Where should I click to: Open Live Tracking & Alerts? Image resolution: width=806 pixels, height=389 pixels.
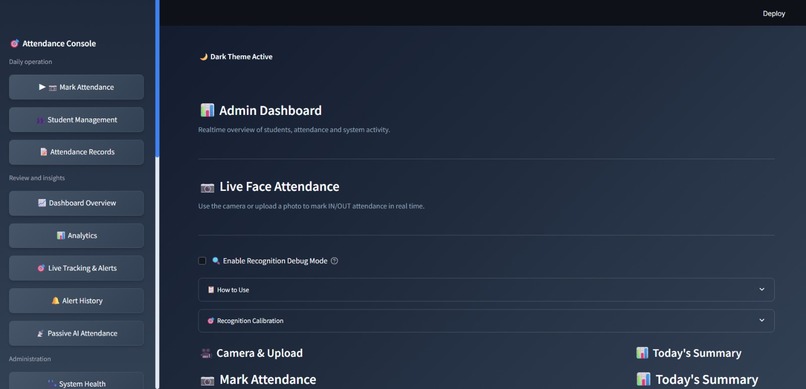pyautogui.click(x=76, y=268)
